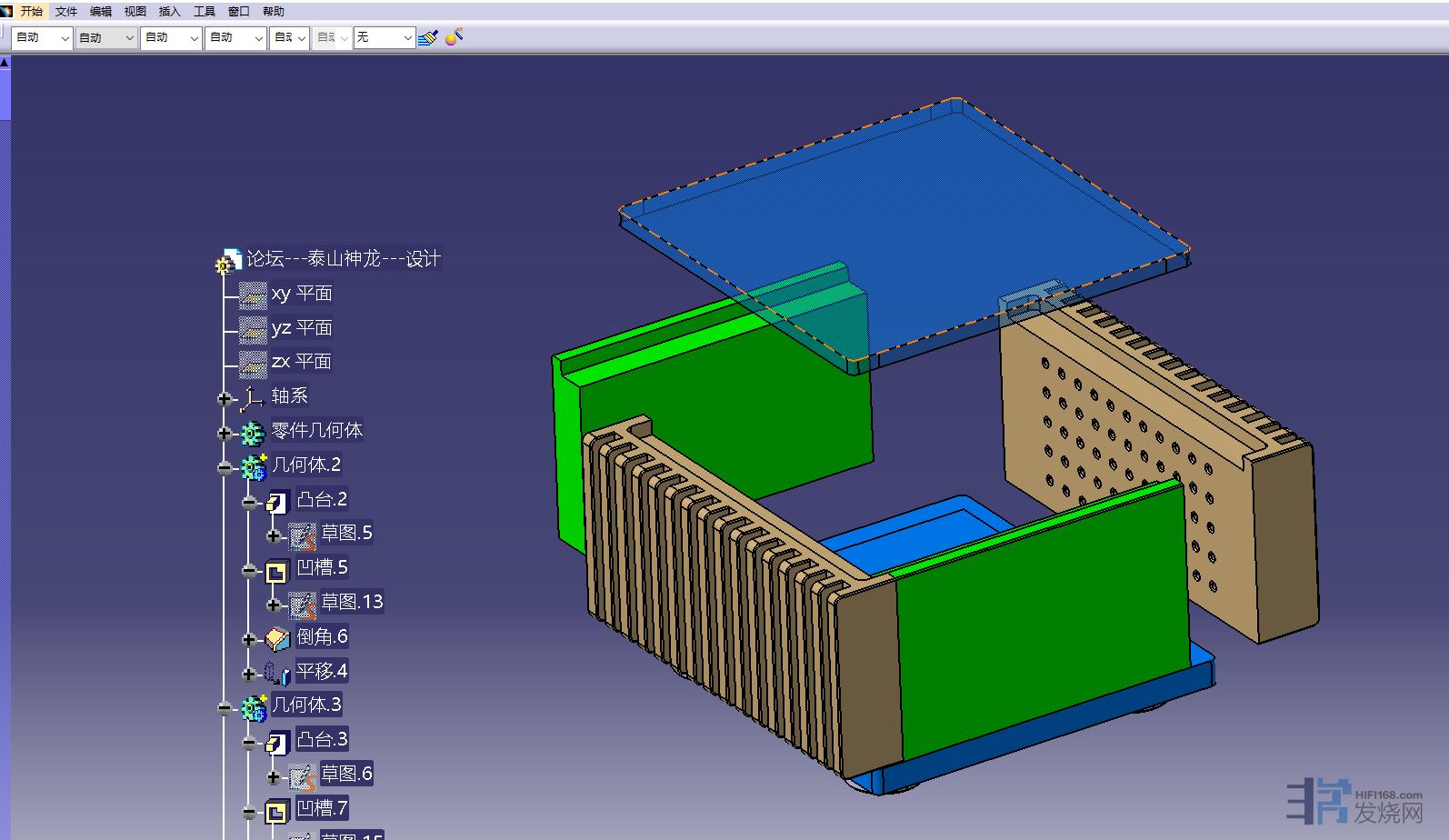Select the 几何体.3 tree label
This screenshot has height=840, width=1449.
point(306,705)
